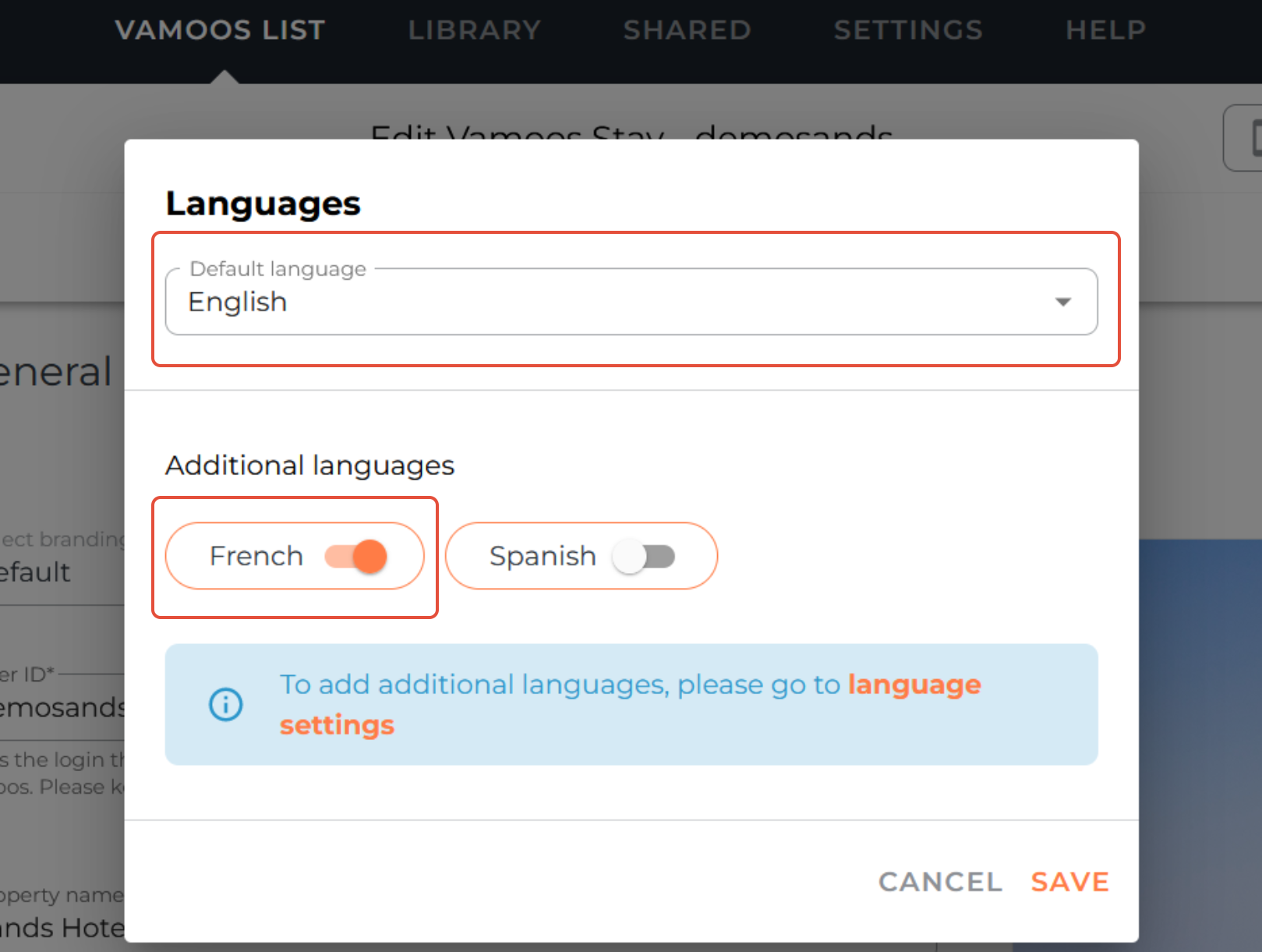The width and height of the screenshot is (1262, 952).
Task: Go to the Shared tab
Action: 687,30
